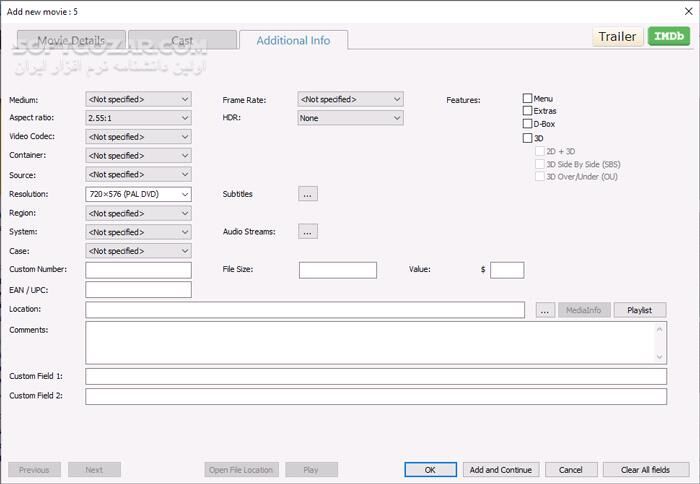The height and width of the screenshot is (484, 700).
Task: Browse for file with Location ellipsis button
Action: coord(545,310)
